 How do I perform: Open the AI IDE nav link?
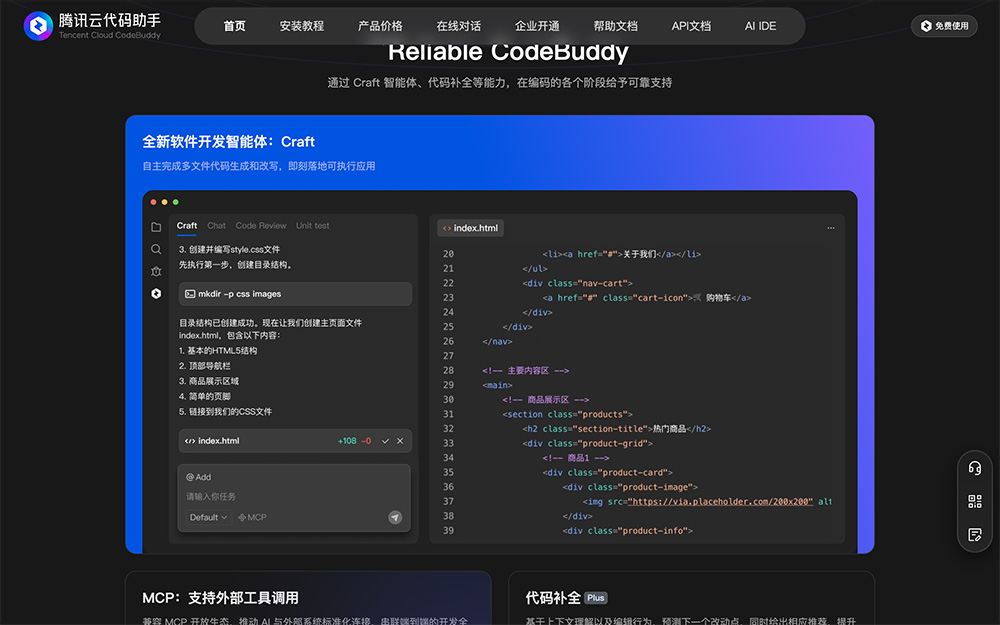point(760,26)
